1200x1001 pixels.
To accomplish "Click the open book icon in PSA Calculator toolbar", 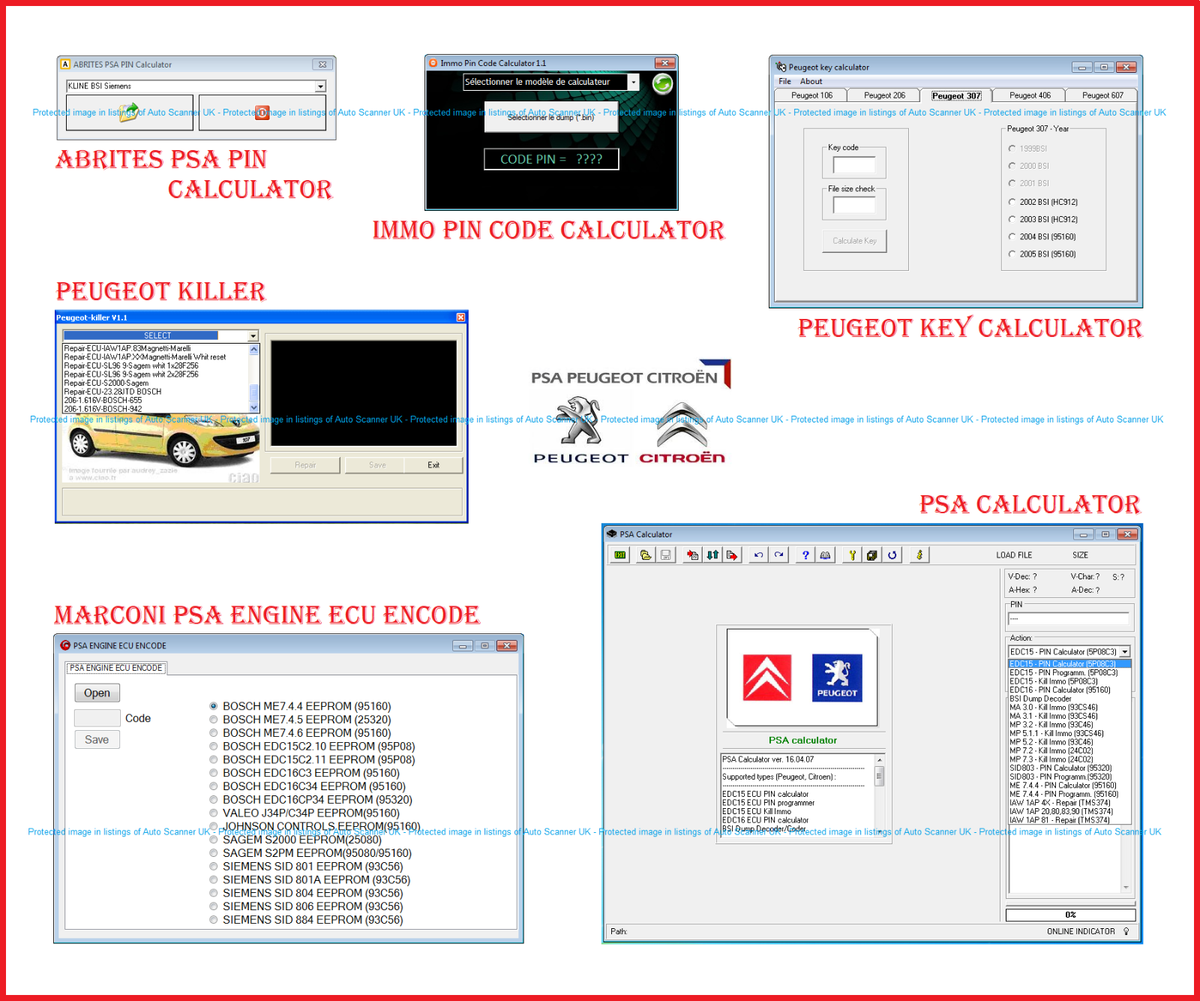I will (x=826, y=555).
